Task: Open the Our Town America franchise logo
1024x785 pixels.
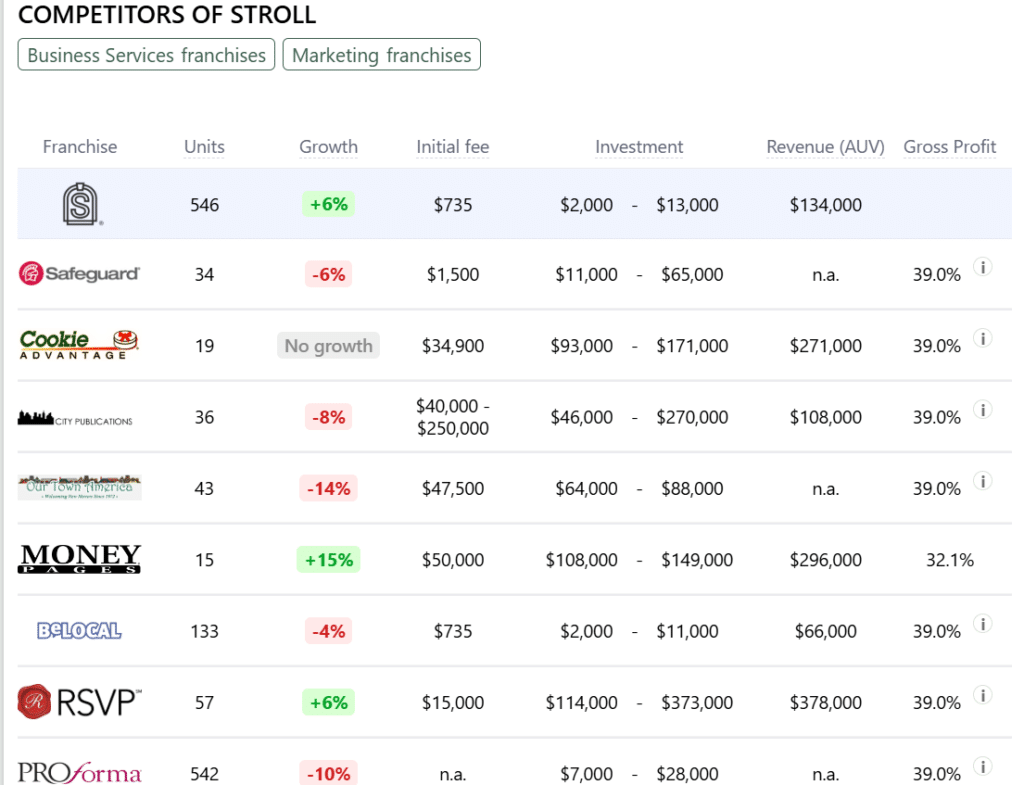Action: point(79,487)
